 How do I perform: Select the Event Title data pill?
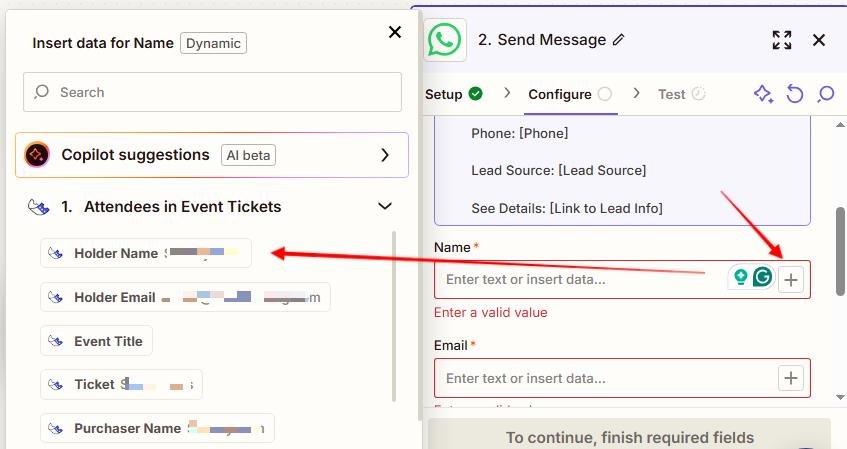(x=97, y=341)
